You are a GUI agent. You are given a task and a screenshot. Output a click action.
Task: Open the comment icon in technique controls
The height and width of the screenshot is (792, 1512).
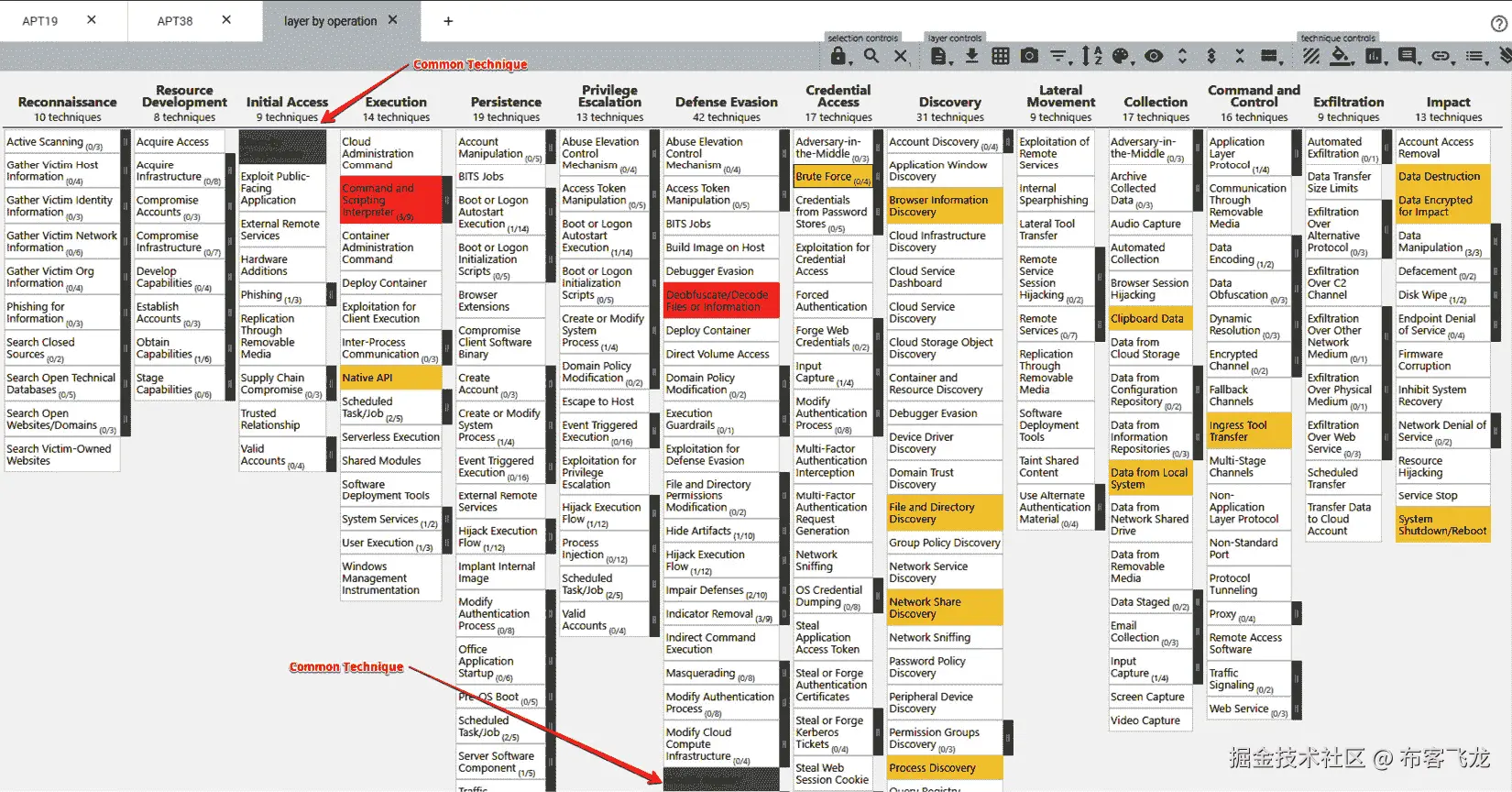click(1408, 57)
